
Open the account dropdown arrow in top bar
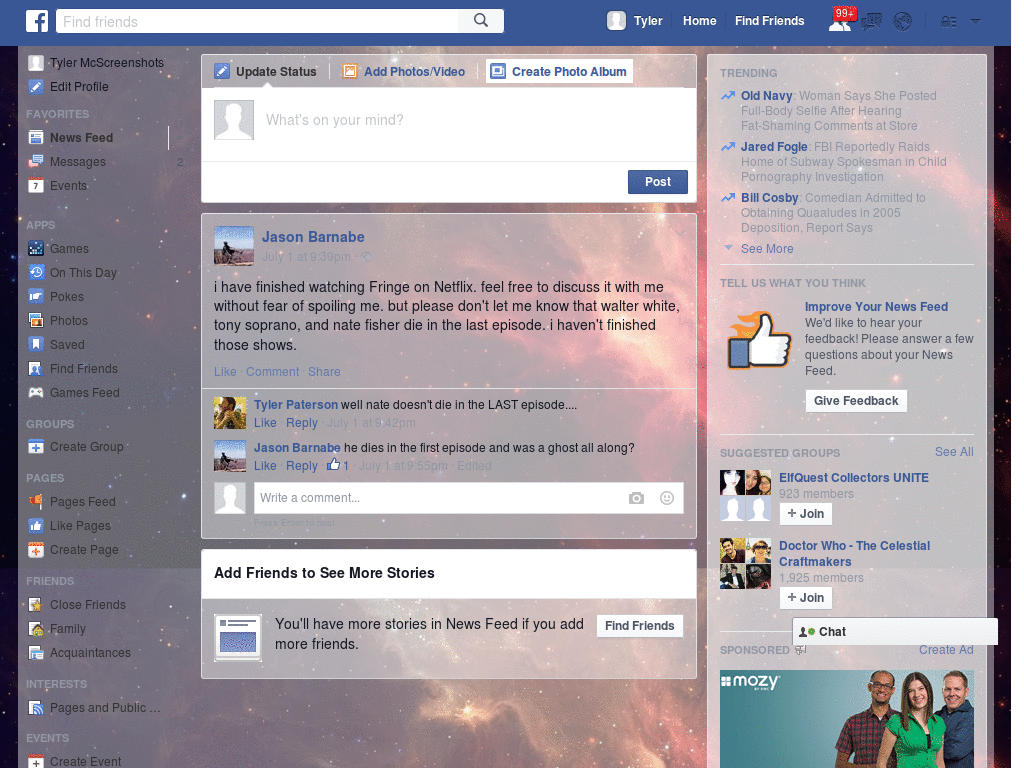pos(976,21)
